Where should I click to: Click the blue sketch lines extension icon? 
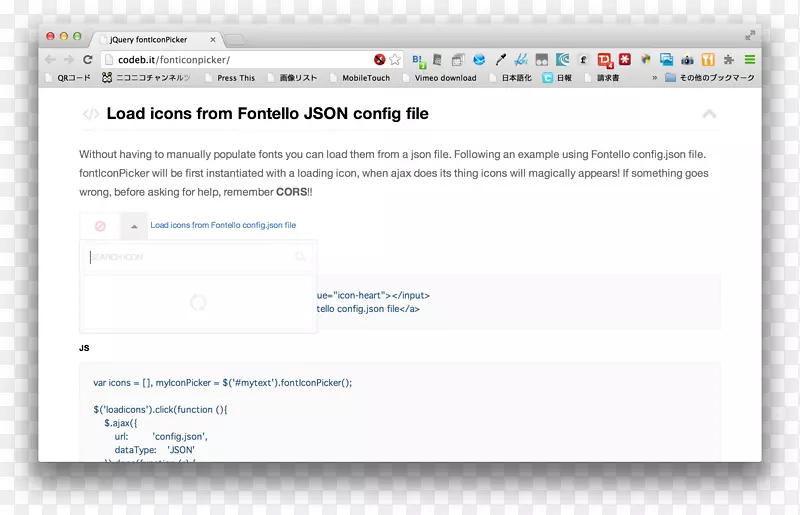521,60
